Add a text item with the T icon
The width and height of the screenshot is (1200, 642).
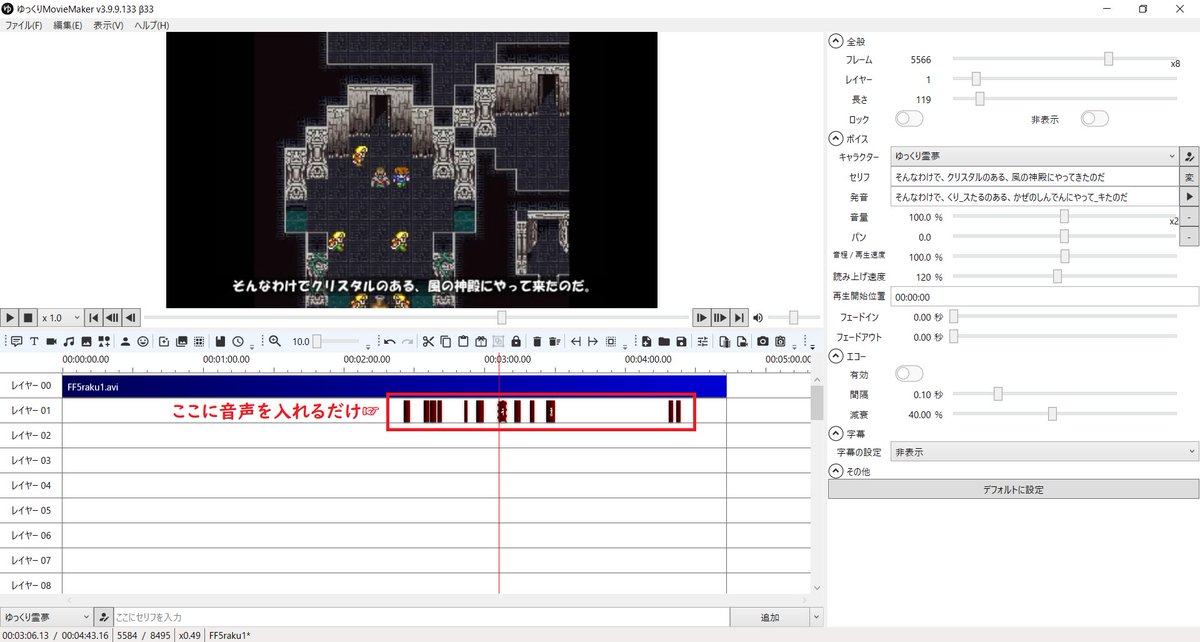click(34, 341)
